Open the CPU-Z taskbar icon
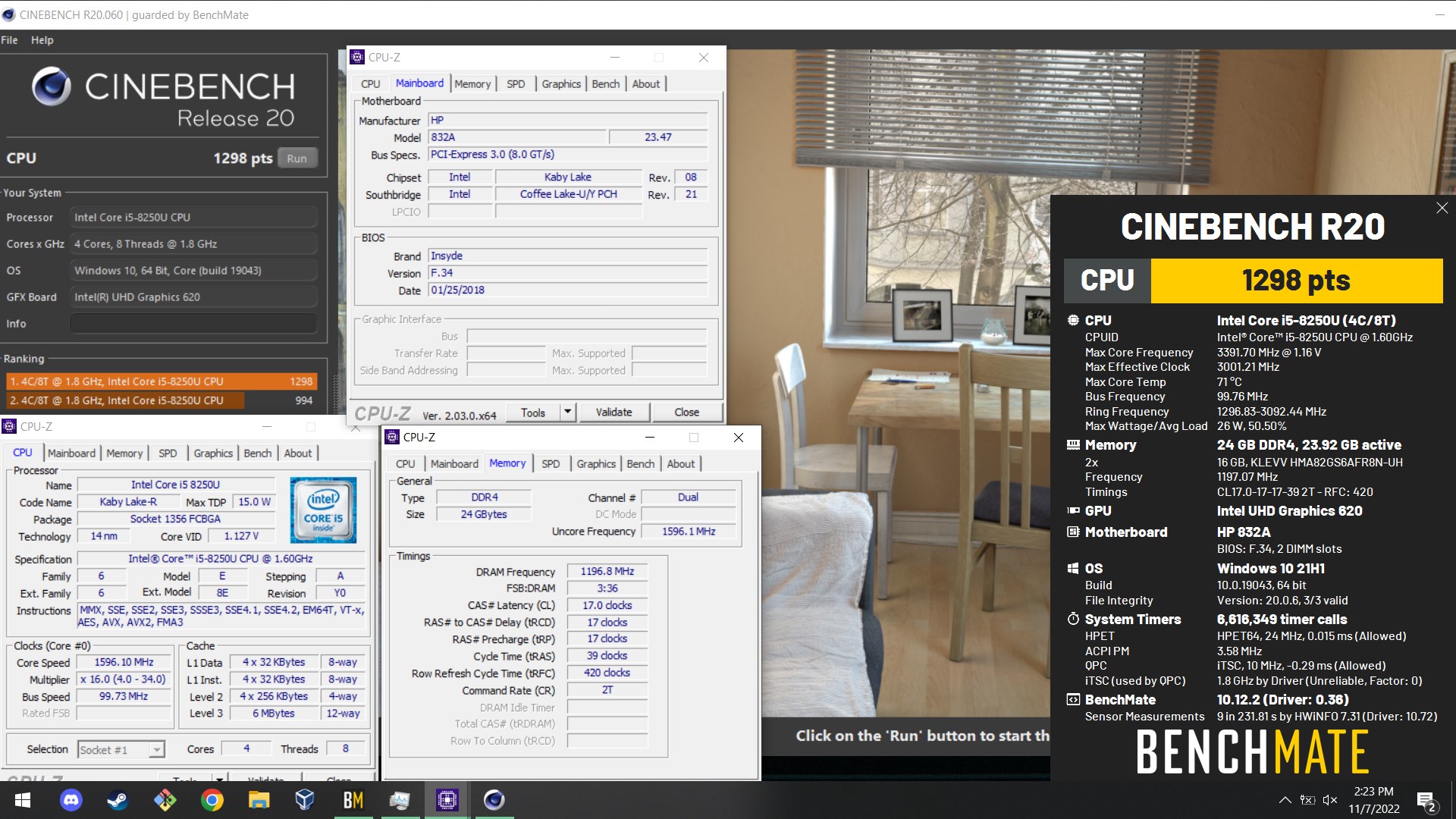The image size is (1456, 819). (x=447, y=800)
